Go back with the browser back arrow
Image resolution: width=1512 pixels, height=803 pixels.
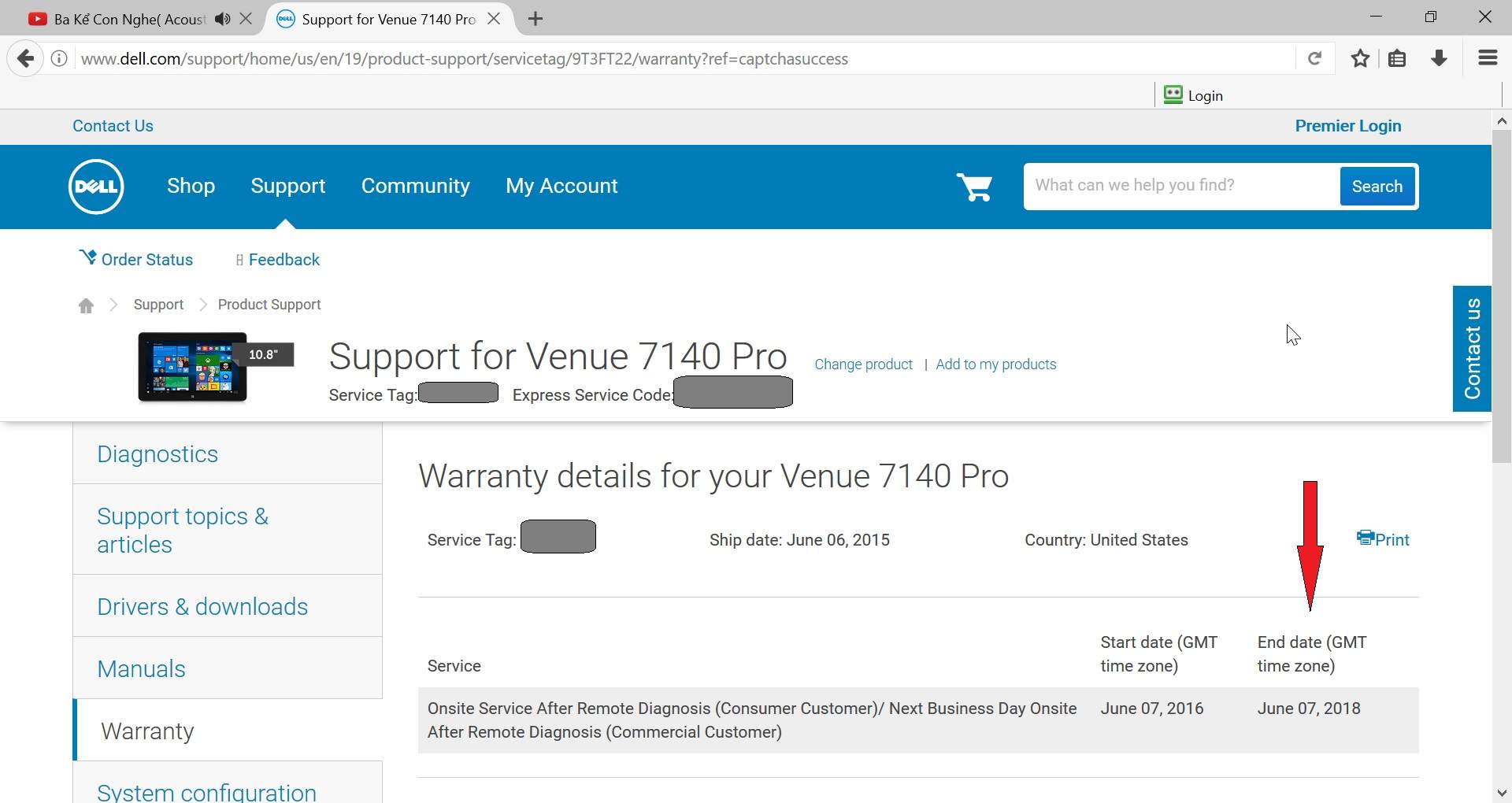pos(26,58)
